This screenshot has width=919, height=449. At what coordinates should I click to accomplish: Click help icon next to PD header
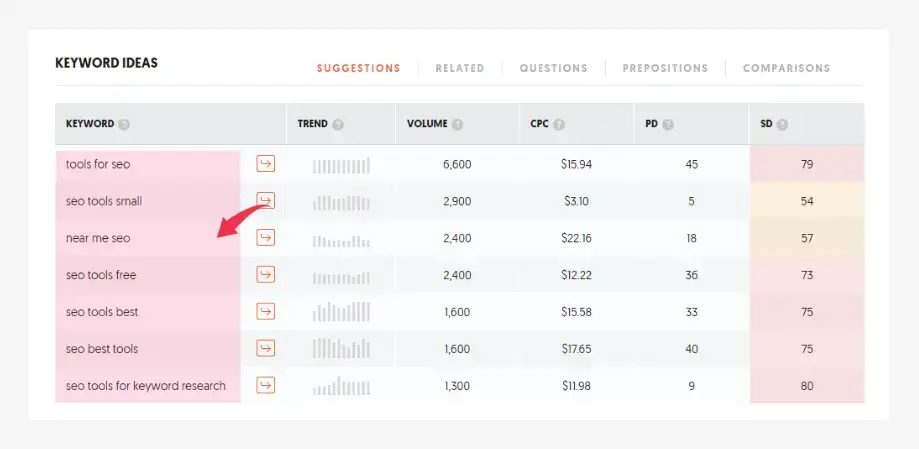coord(668,125)
